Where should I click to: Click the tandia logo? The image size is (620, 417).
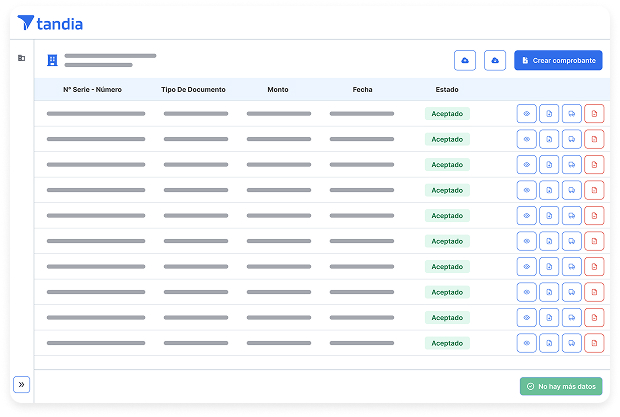point(50,23)
